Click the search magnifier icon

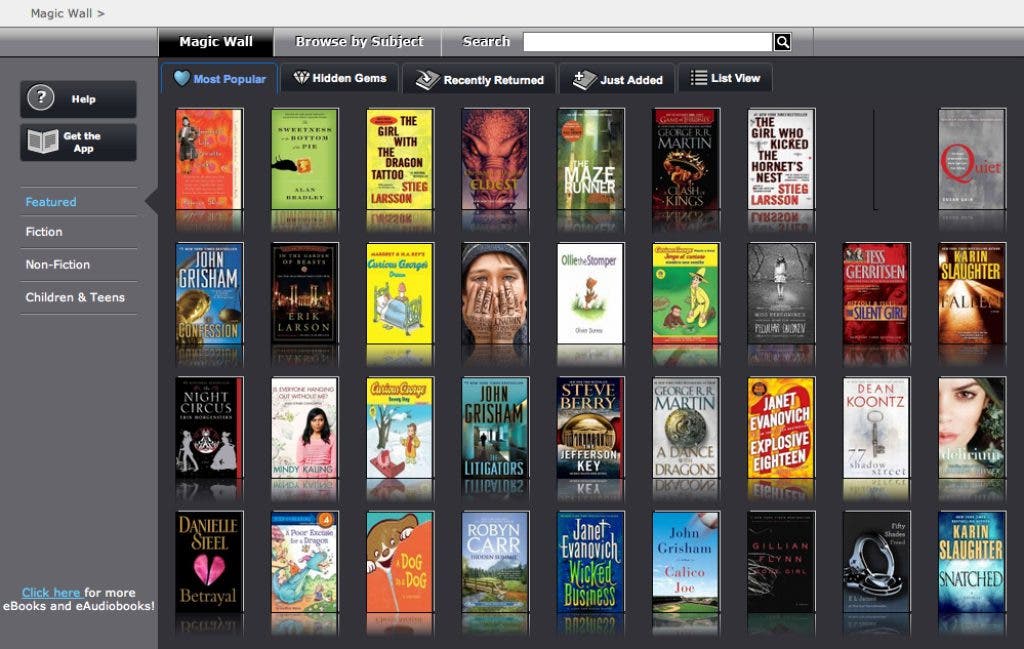click(782, 42)
